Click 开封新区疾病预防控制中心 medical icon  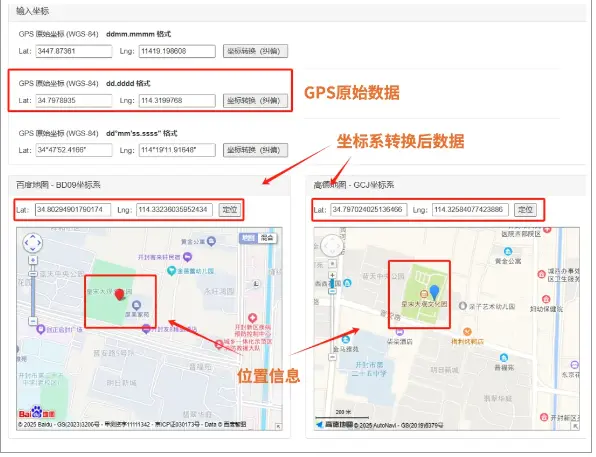point(252,318)
